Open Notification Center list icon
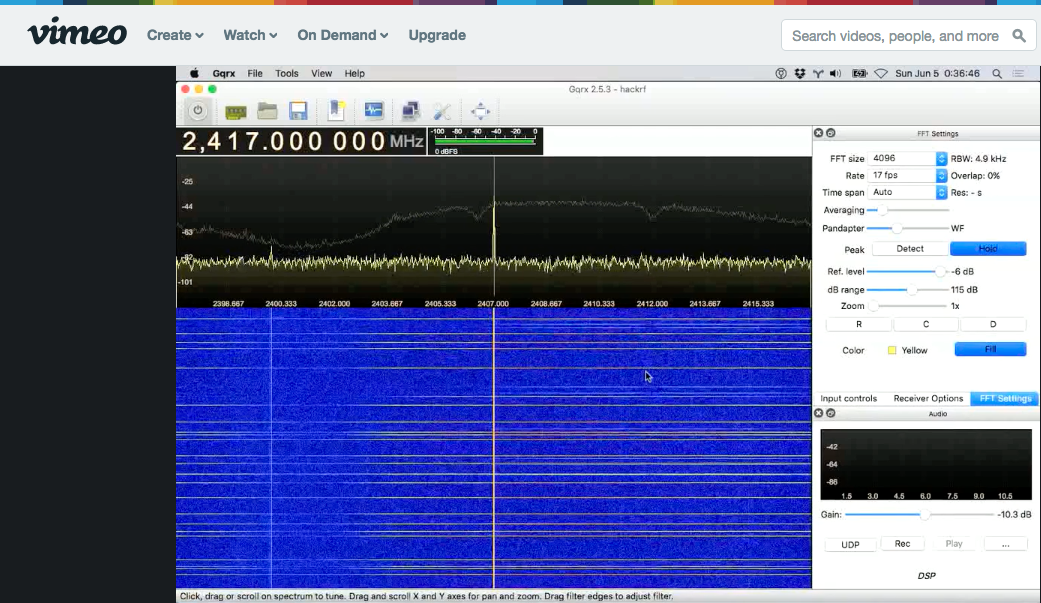This screenshot has height=603, width=1041. 1018,74
